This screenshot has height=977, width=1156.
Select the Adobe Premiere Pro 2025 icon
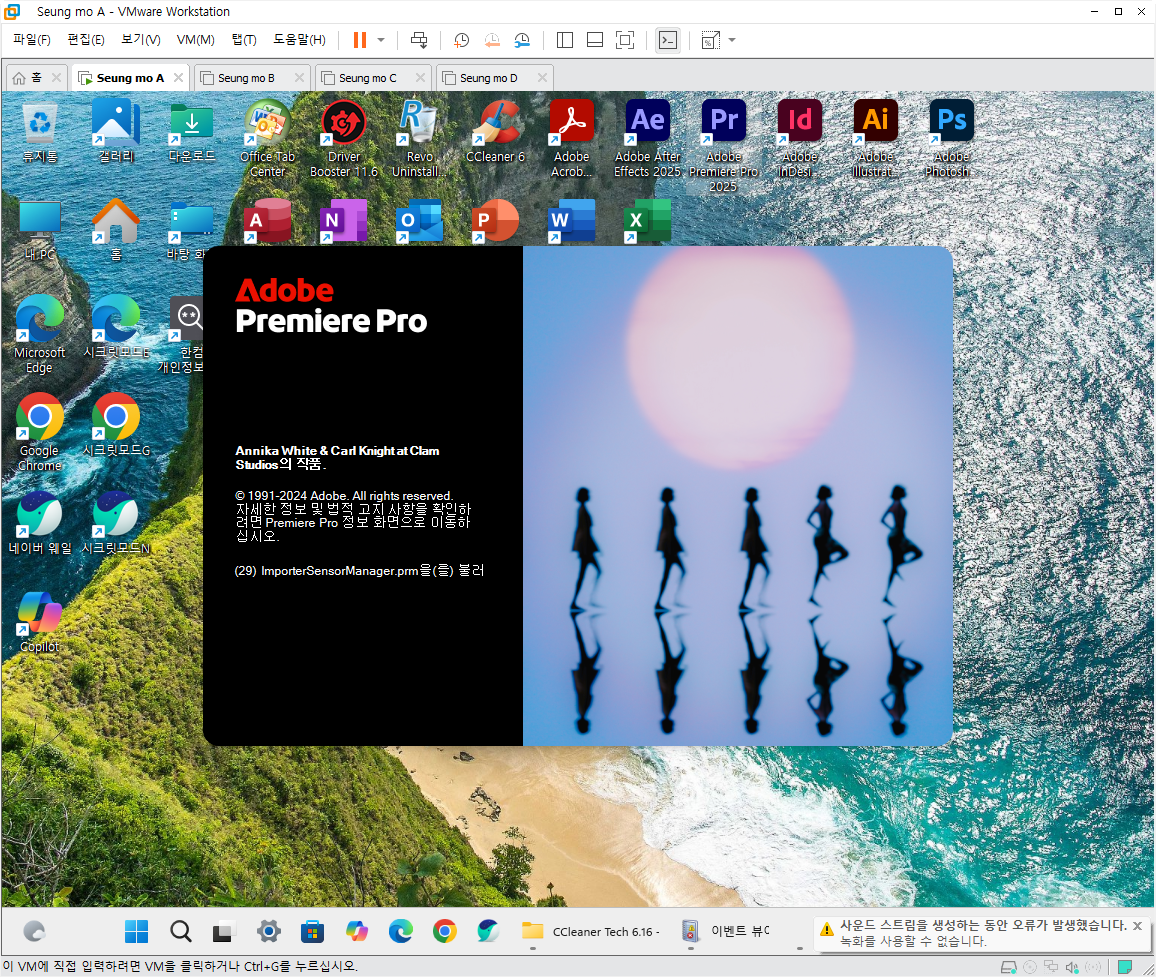click(723, 146)
